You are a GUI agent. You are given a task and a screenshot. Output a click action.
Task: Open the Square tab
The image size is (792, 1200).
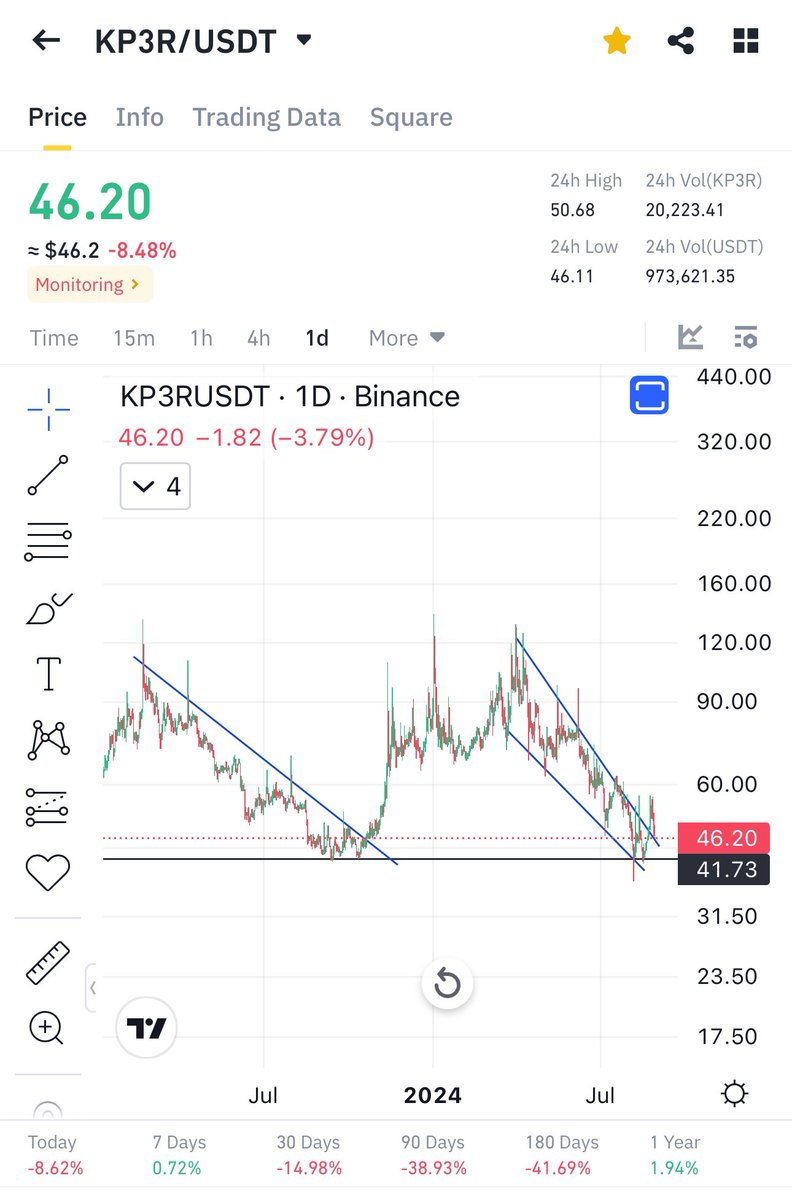(411, 117)
